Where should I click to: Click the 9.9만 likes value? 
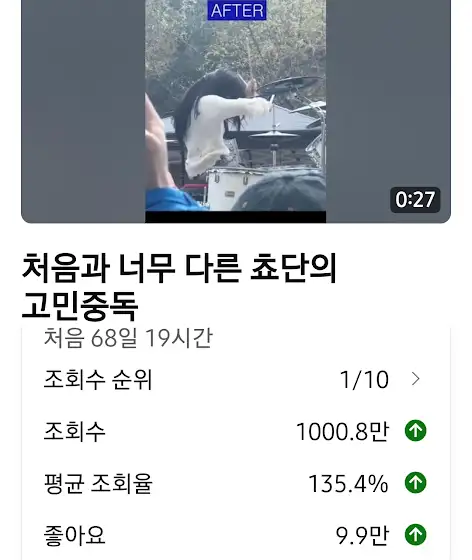coord(362,536)
